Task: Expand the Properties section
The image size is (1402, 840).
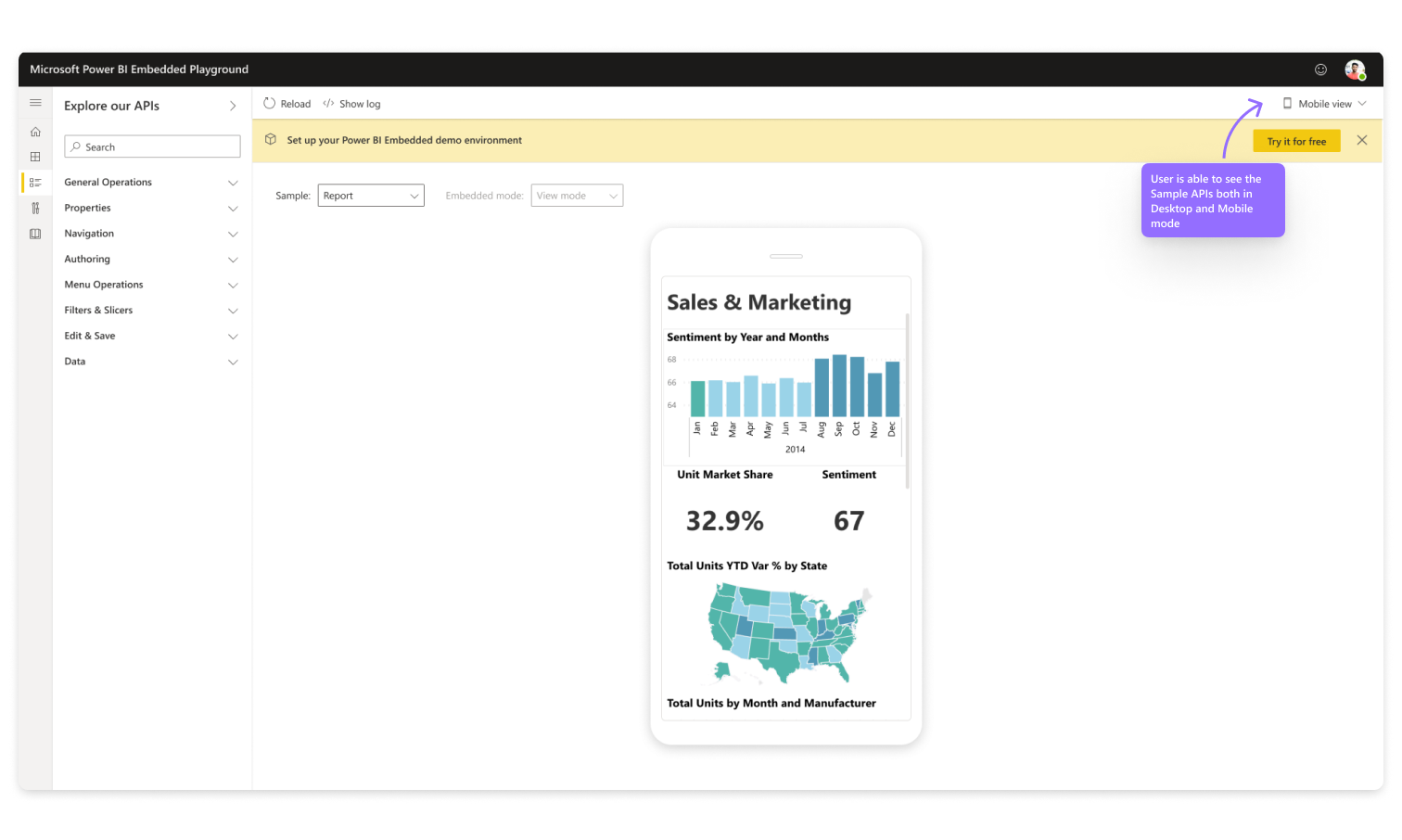Action: tap(151, 208)
